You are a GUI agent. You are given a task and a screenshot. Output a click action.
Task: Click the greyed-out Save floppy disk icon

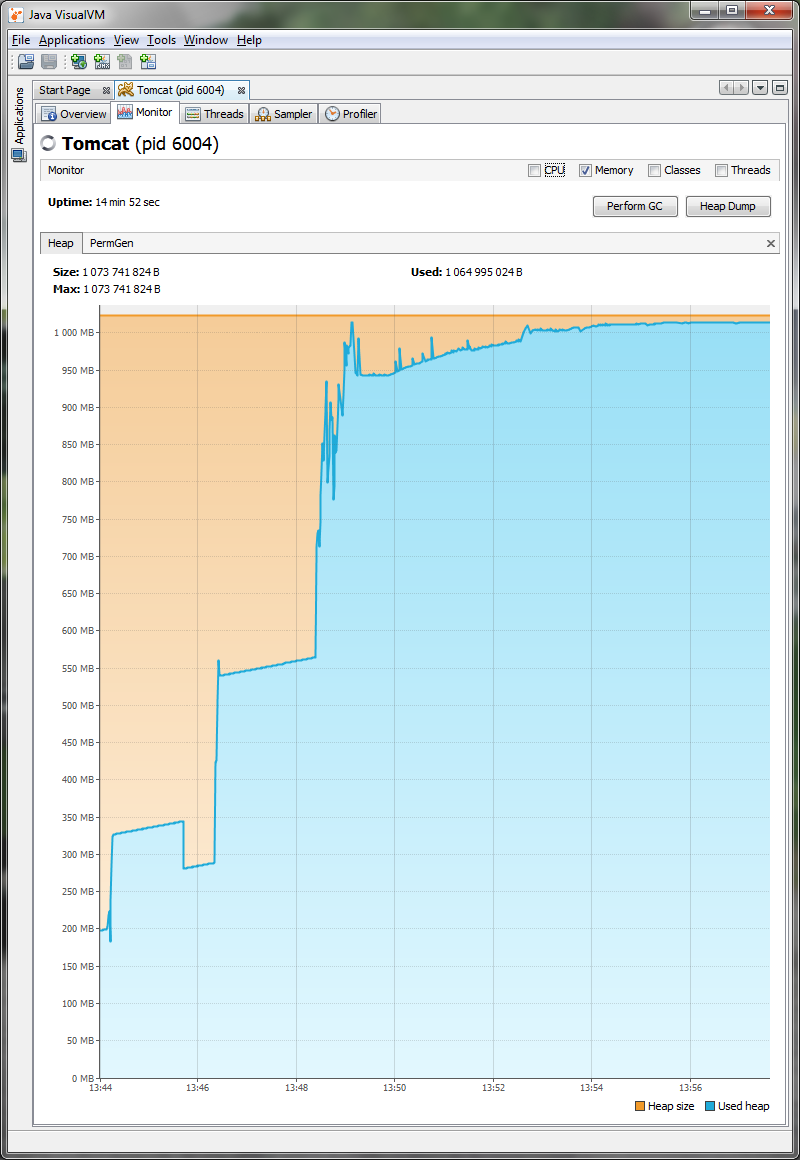tap(49, 62)
